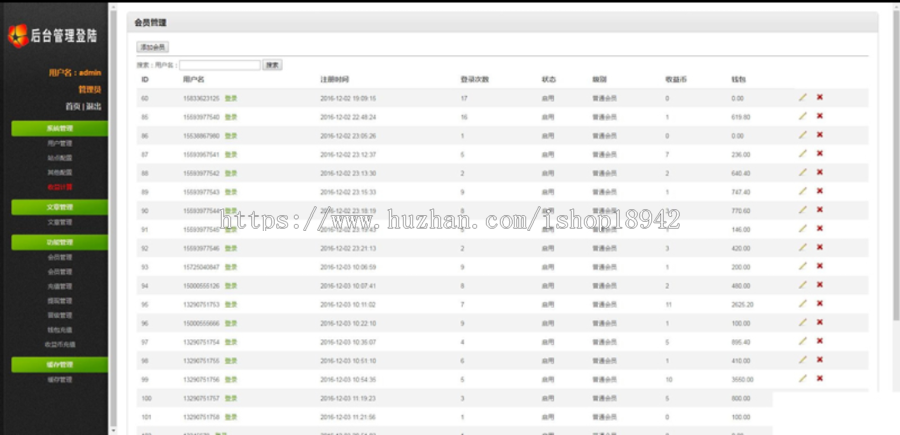Delete the row for user 15593977543
This screenshot has width=900, height=435.
click(820, 191)
